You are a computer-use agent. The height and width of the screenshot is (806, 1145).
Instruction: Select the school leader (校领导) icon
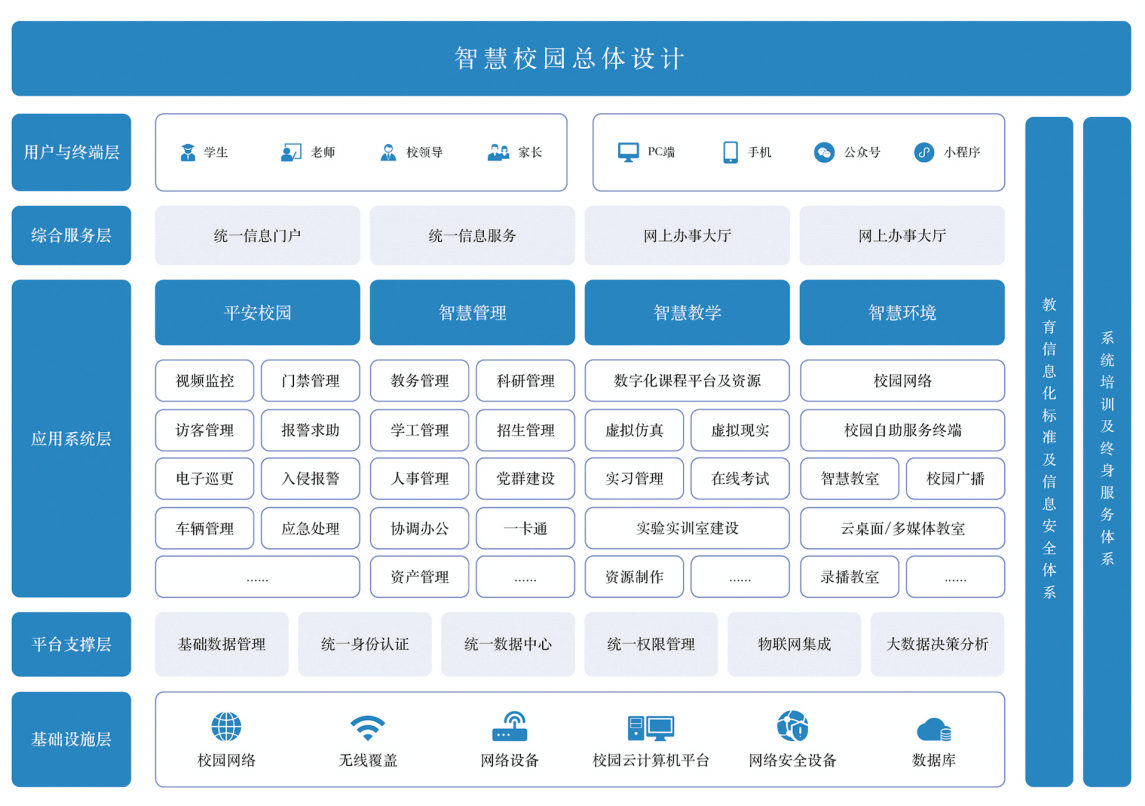[x=388, y=153]
